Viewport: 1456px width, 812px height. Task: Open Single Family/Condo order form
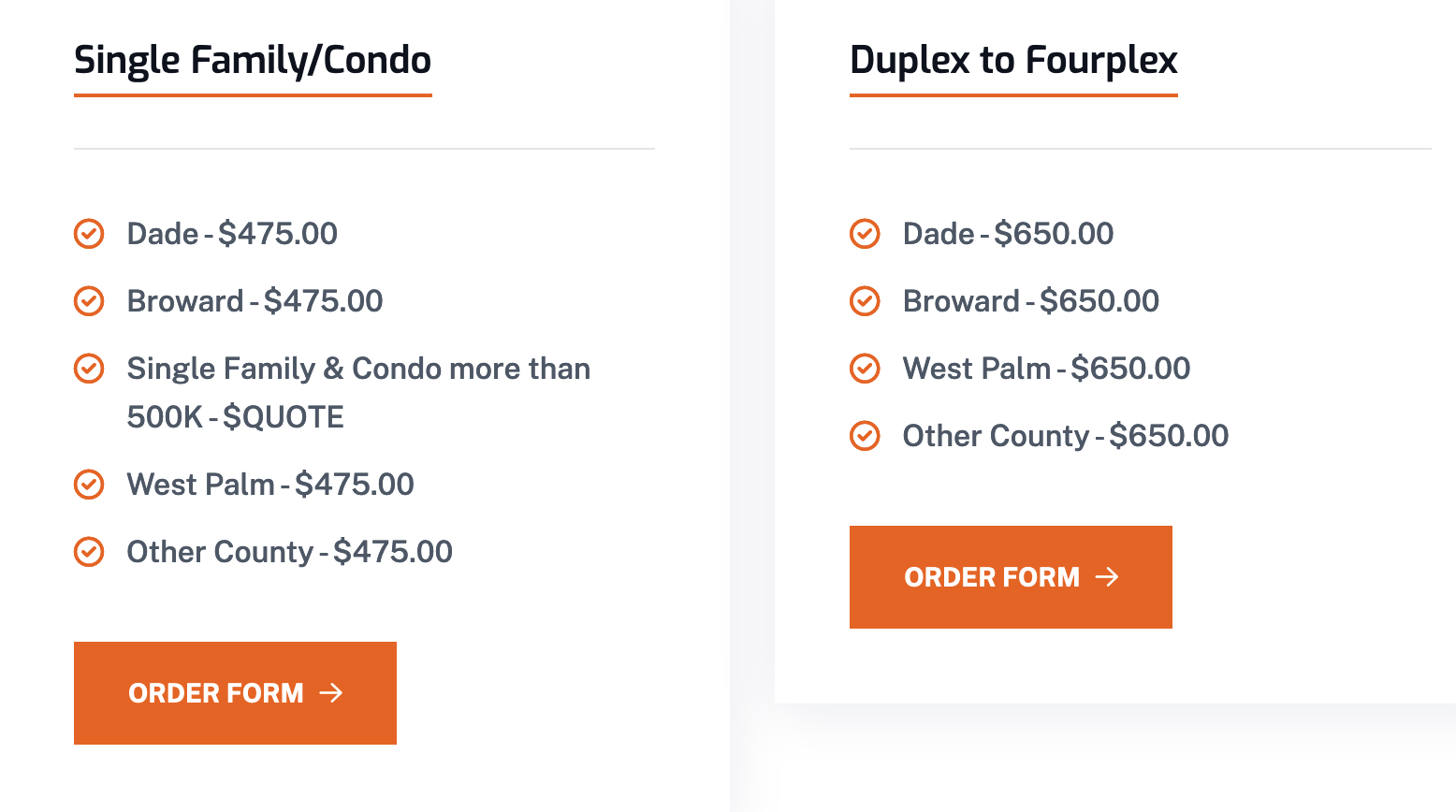[235, 693]
